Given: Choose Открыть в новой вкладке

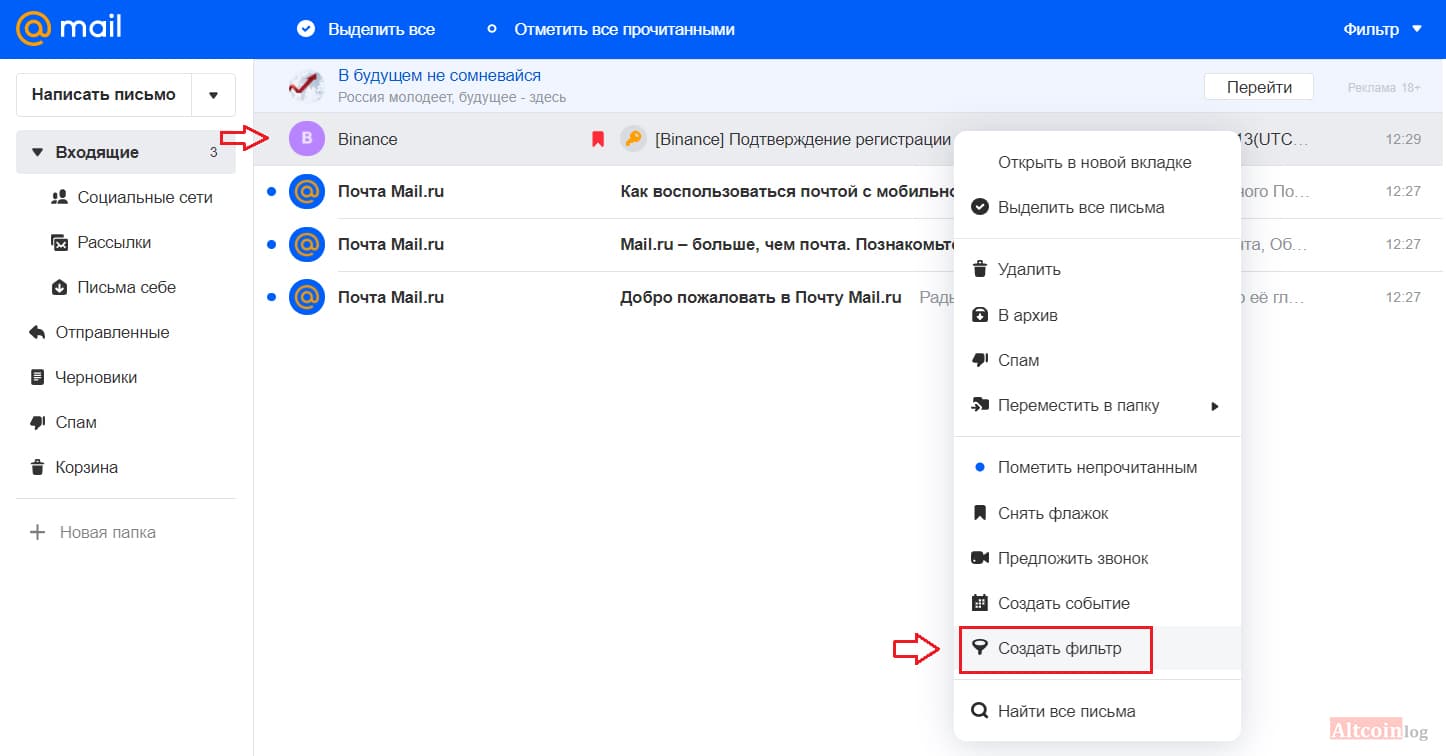Looking at the screenshot, I should click(x=1097, y=162).
